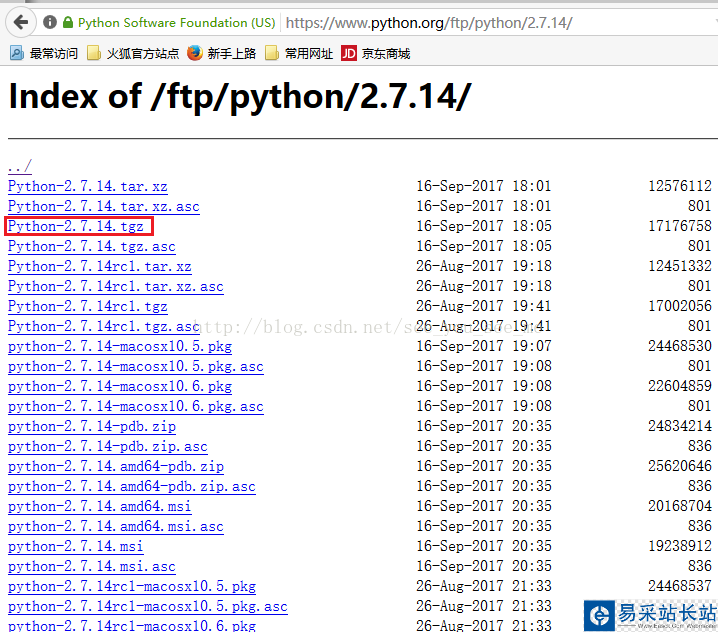
Task: Download python-2.7.14rc1-macosx10.6.pkg
Action: pos(132,626)
